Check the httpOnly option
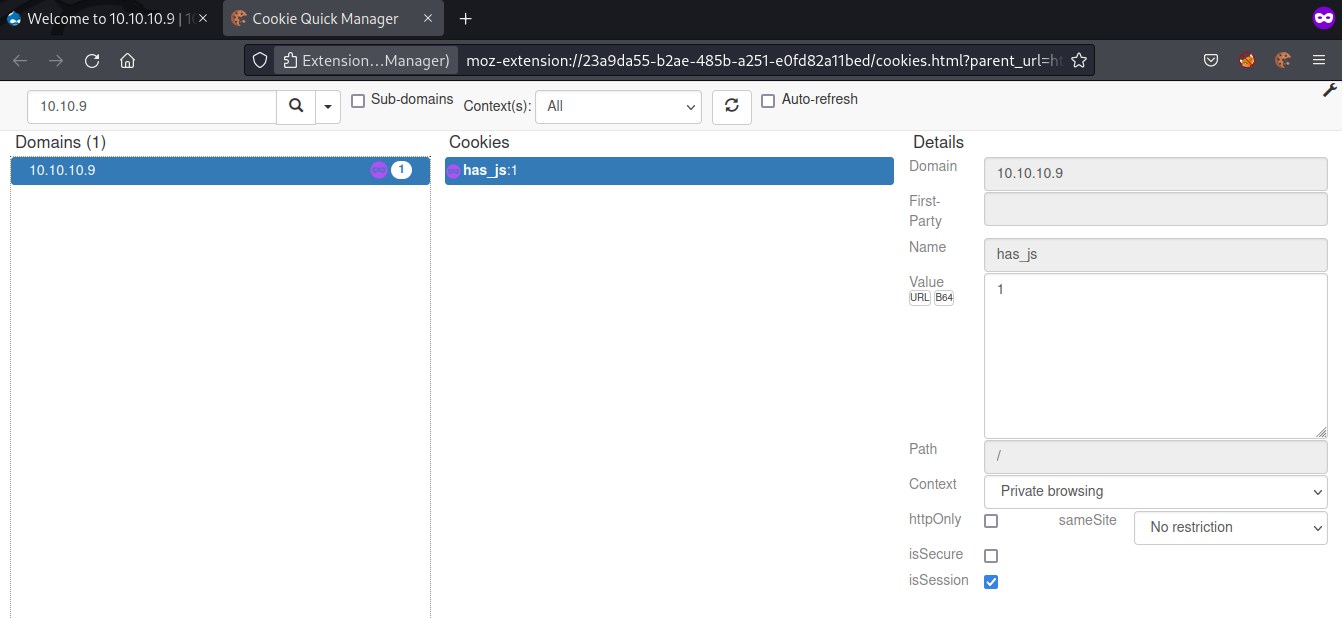 [x=991, y=521]
